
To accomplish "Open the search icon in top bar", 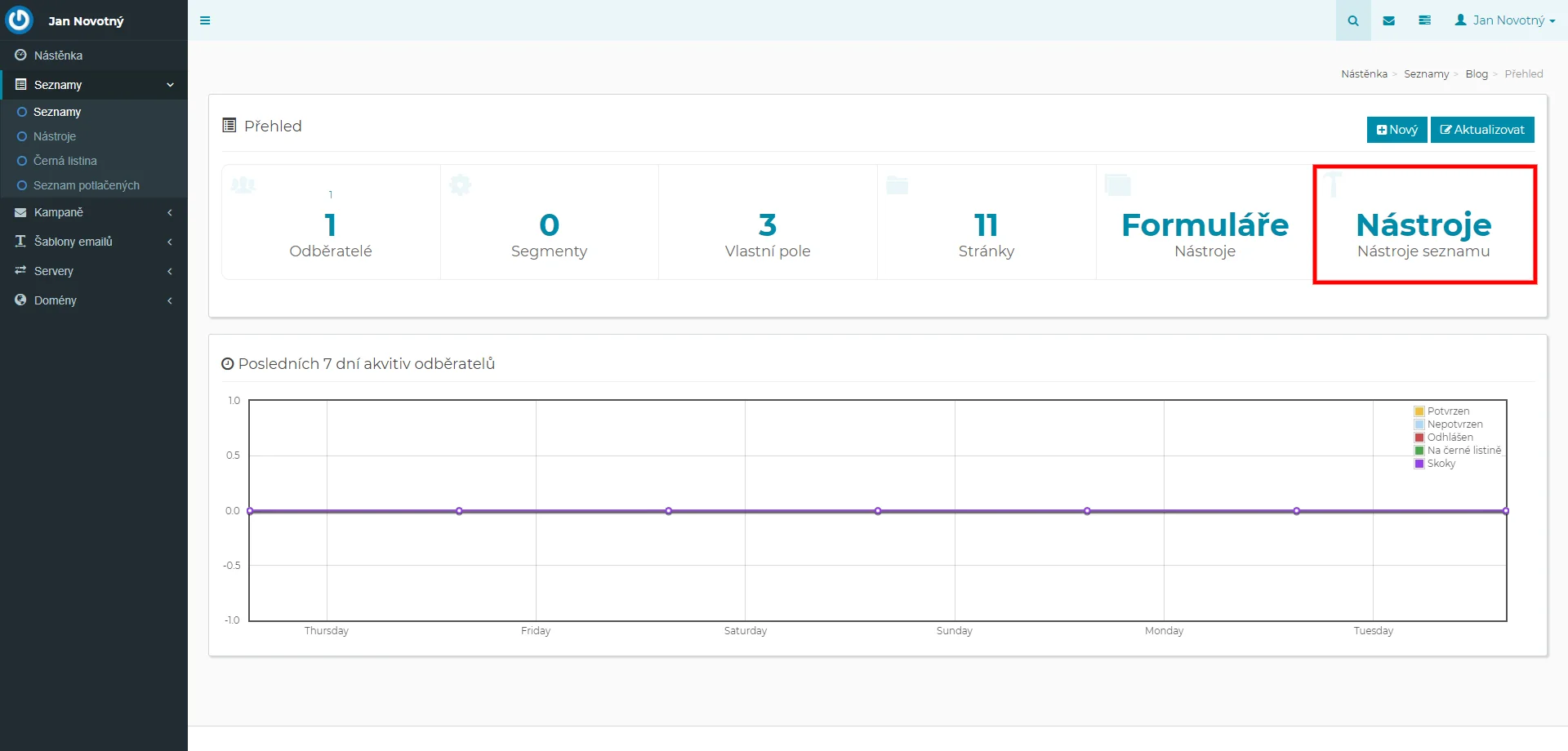I will pyautogui.click(x=1353, y=20).
